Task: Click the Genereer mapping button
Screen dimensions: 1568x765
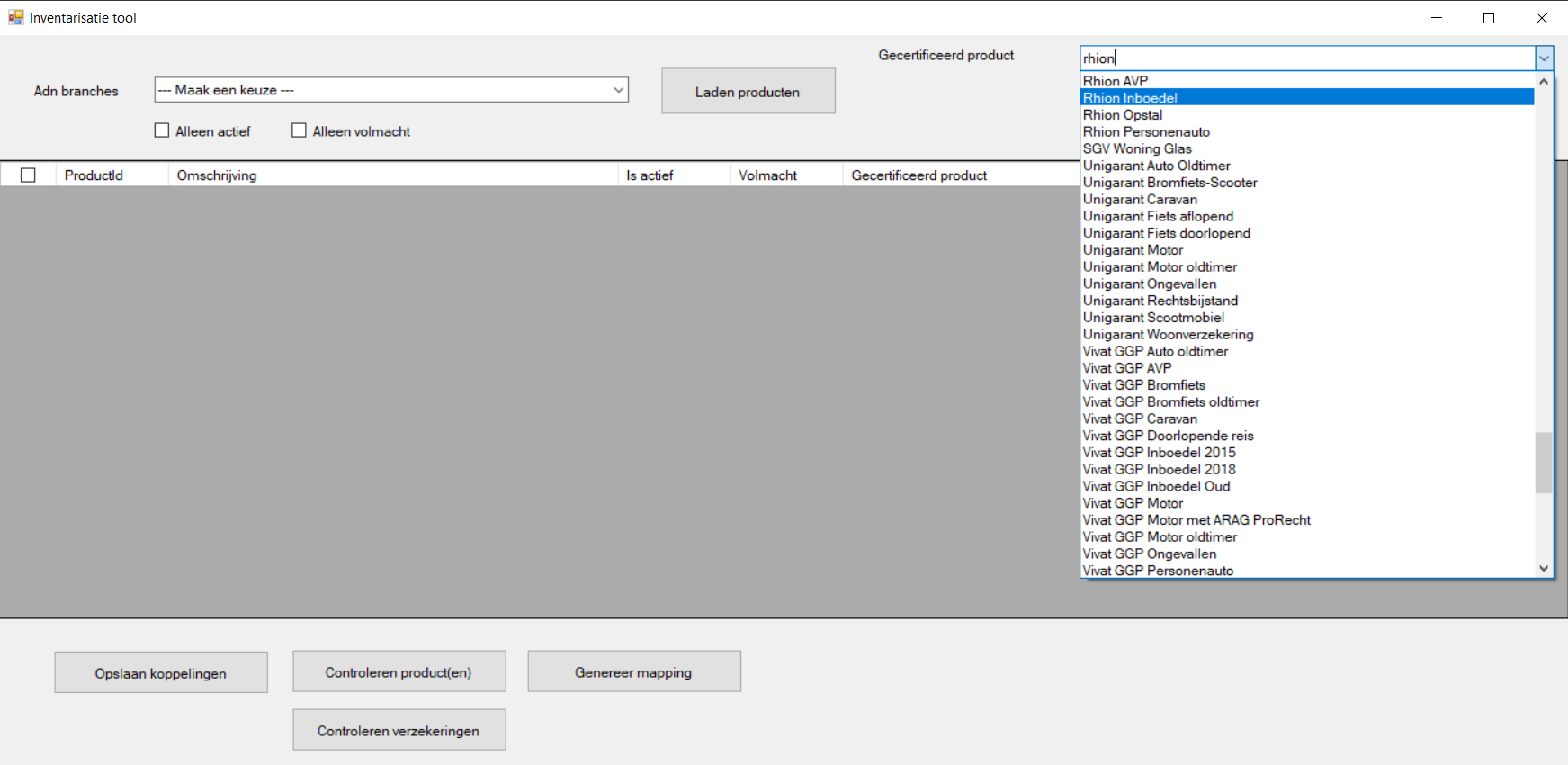Action: coord(634,671)
